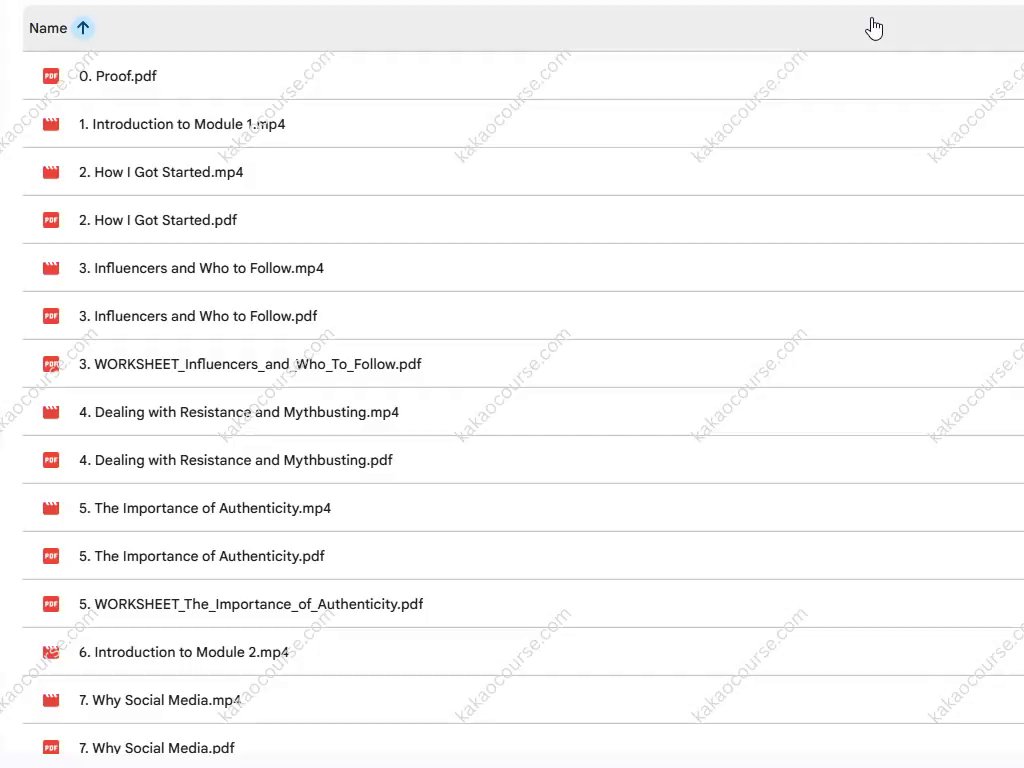Viewport: 1024px width, 768px height.
Task: Click video icon for Introduction to Module 2
Action: (51, 652)
